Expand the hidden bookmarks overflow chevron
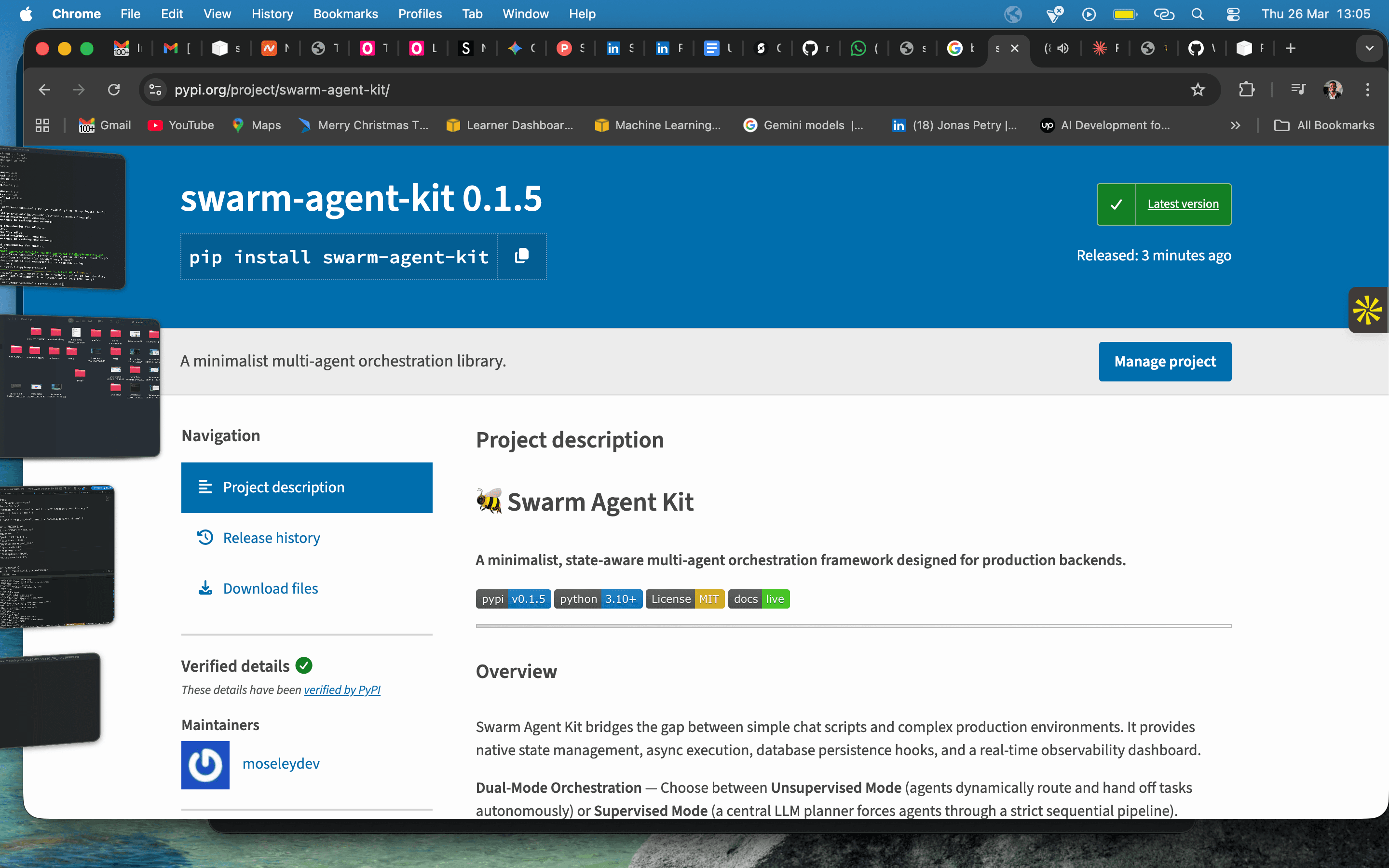The height and width of the screenshot is (868, 1389). 1235,125
